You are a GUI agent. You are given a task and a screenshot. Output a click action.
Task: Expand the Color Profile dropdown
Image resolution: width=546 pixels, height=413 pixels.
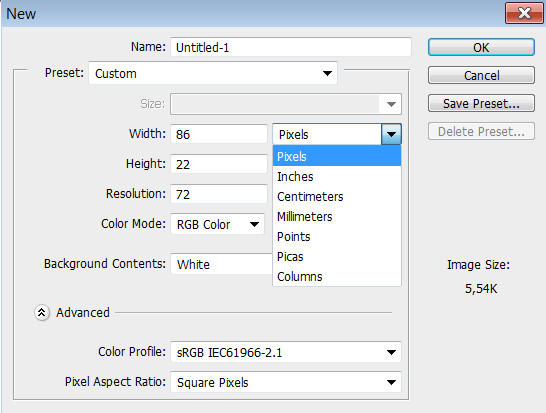pos(286,352)
